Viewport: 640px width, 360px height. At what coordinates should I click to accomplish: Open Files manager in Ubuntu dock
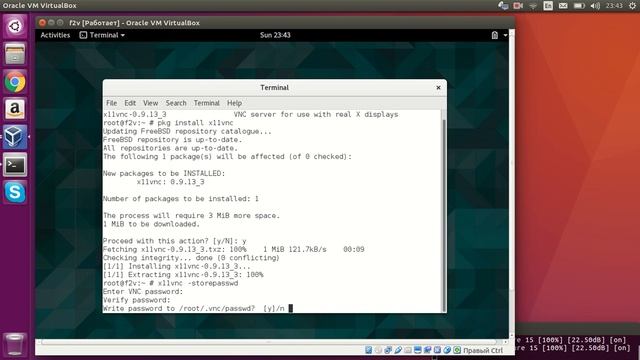point(15,54)
